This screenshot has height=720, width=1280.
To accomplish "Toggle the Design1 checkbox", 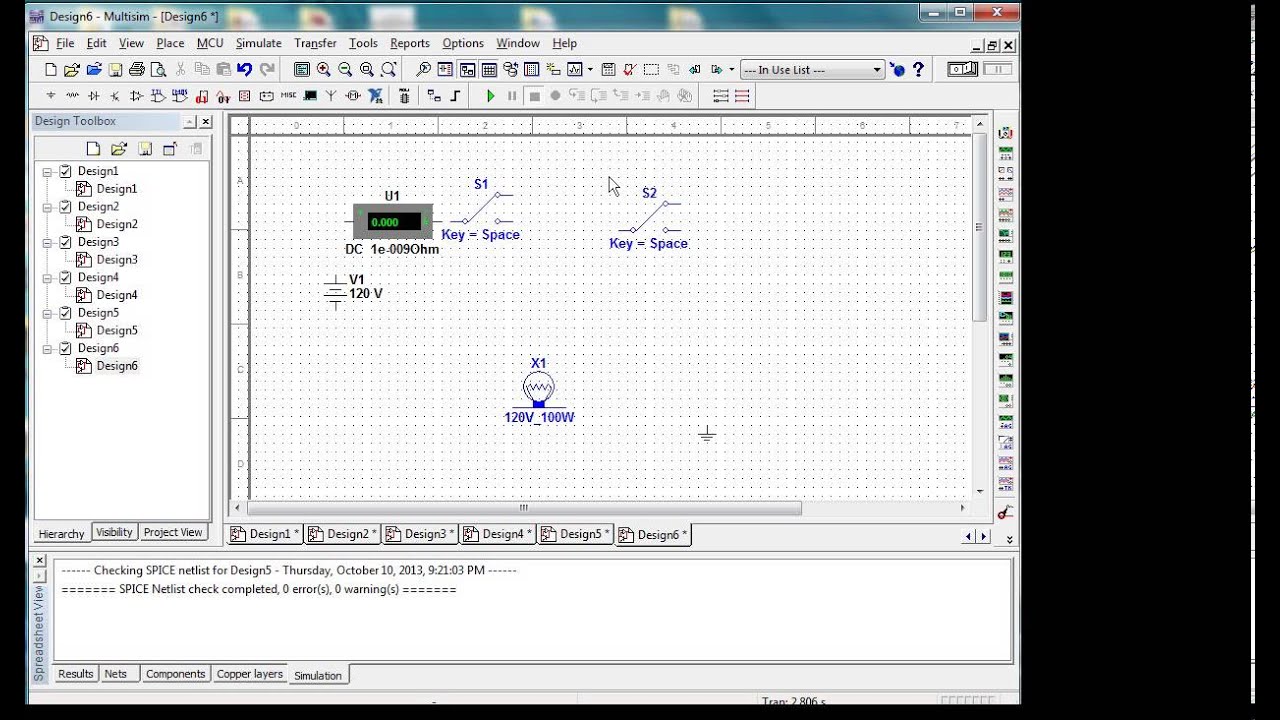I will coord(66,171).
